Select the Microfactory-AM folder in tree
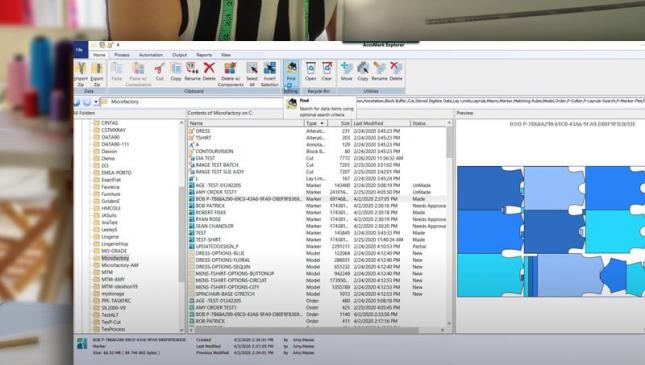 click(120, 265)
